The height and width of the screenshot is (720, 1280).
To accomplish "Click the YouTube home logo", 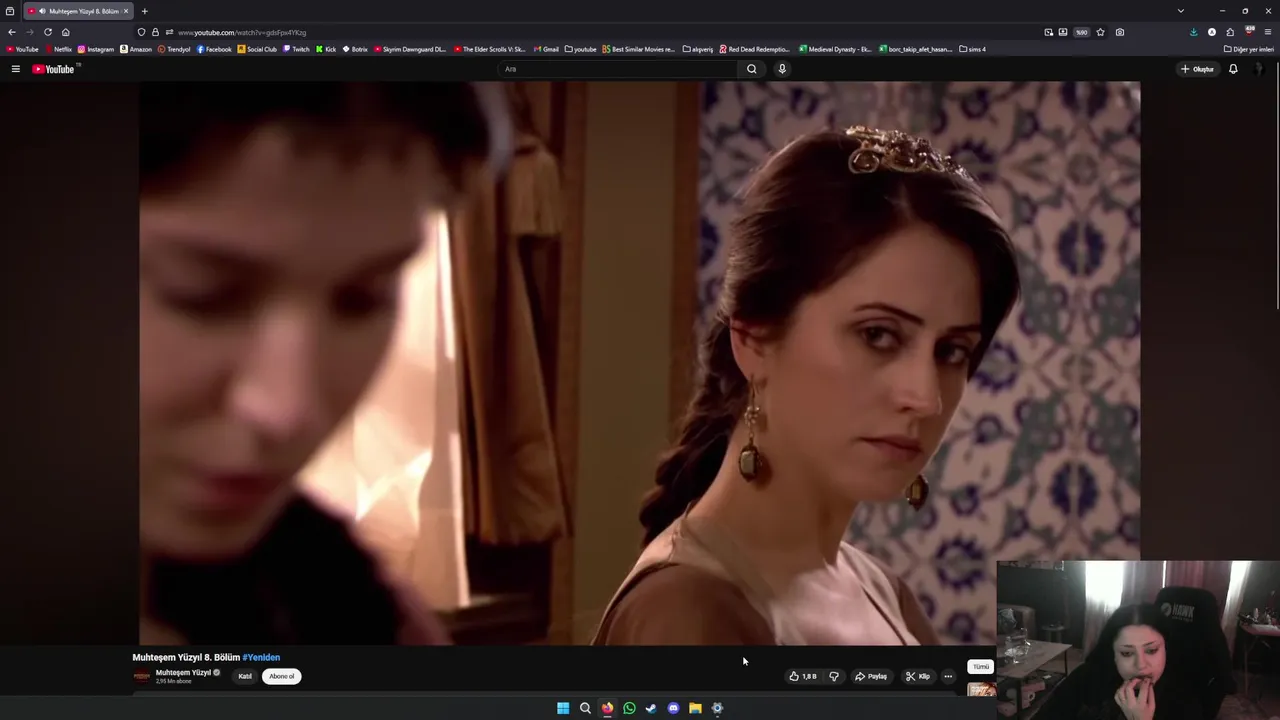I will pos(53,69).
